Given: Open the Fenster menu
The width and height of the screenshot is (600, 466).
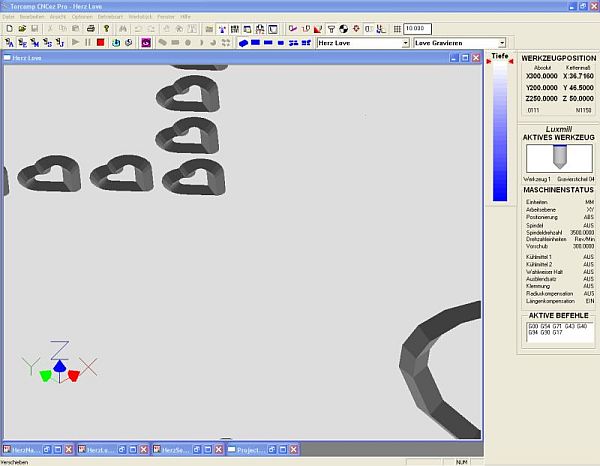Looking at the screenshot, I should tap(165, 17).
